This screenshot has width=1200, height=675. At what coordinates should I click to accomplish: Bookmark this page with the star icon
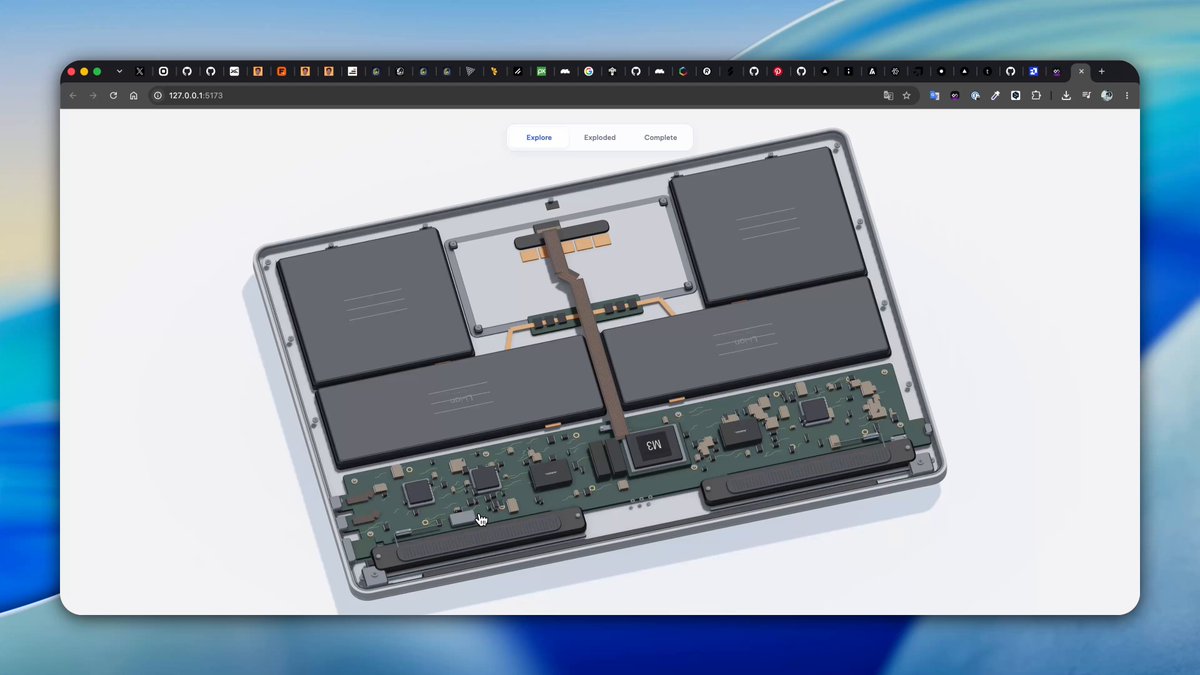coord(906,95)
